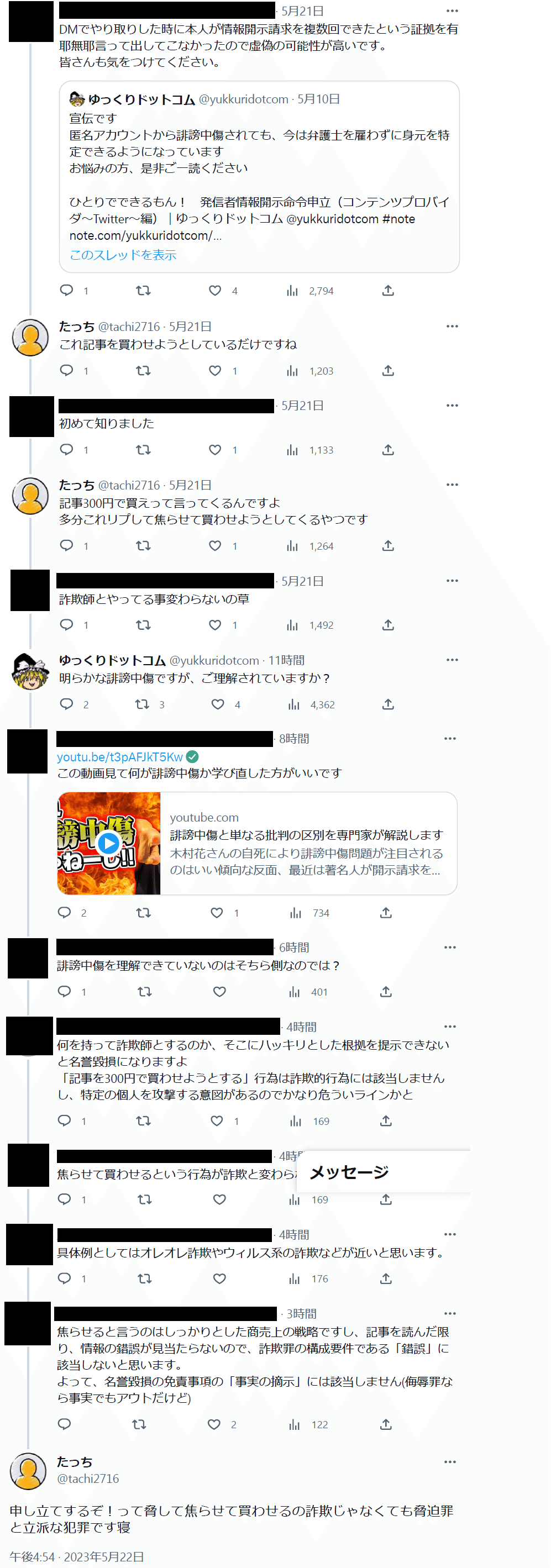Like the tweet with 734 views
Image resolution: width=551 pixels, height=1568 pixels.
(216, 912)
